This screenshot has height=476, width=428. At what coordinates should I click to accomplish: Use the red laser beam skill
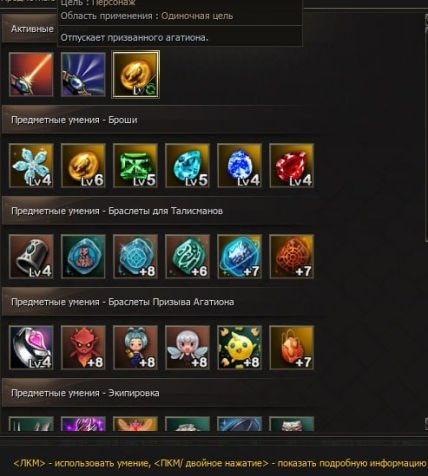click(31, 74)
